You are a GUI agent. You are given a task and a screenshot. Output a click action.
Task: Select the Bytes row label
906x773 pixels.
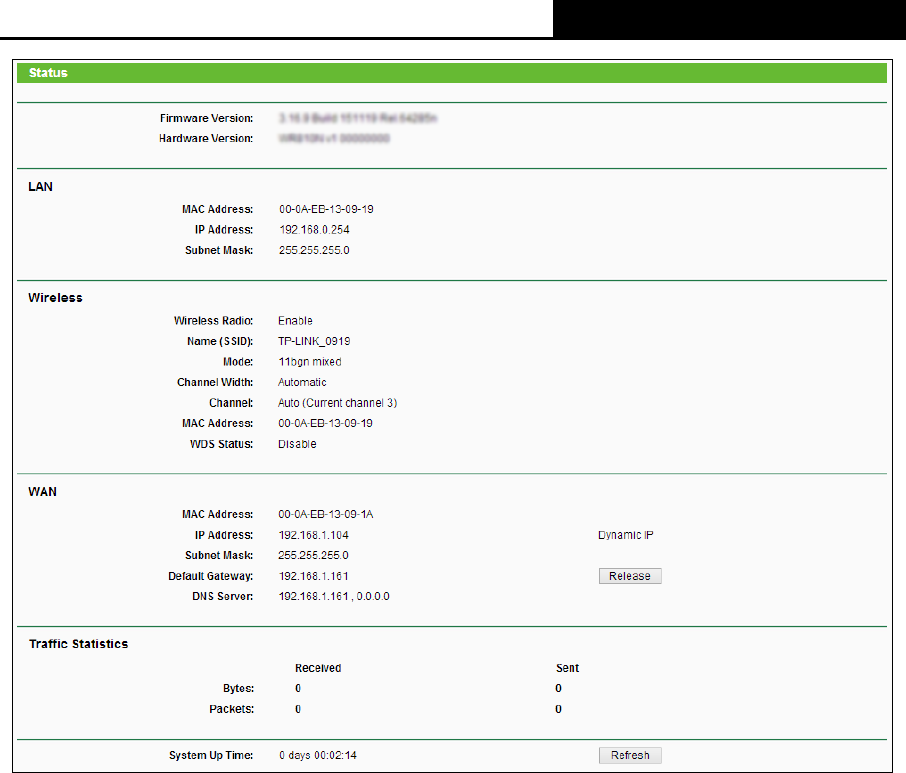(239, 688)
